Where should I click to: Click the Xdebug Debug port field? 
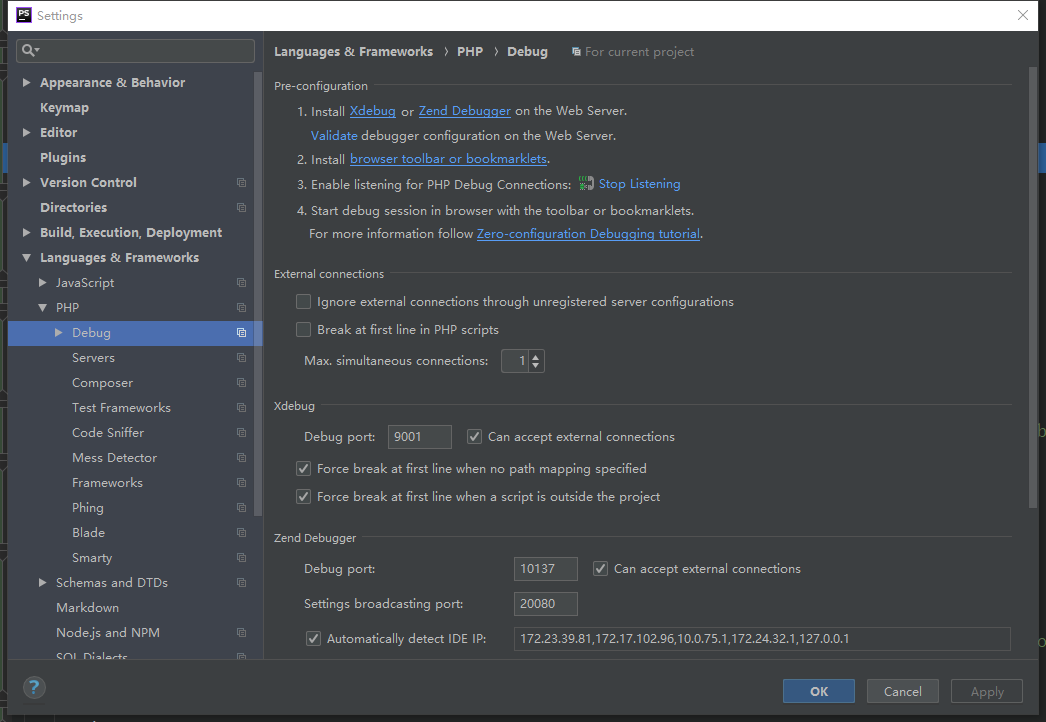tap(419, 437)
